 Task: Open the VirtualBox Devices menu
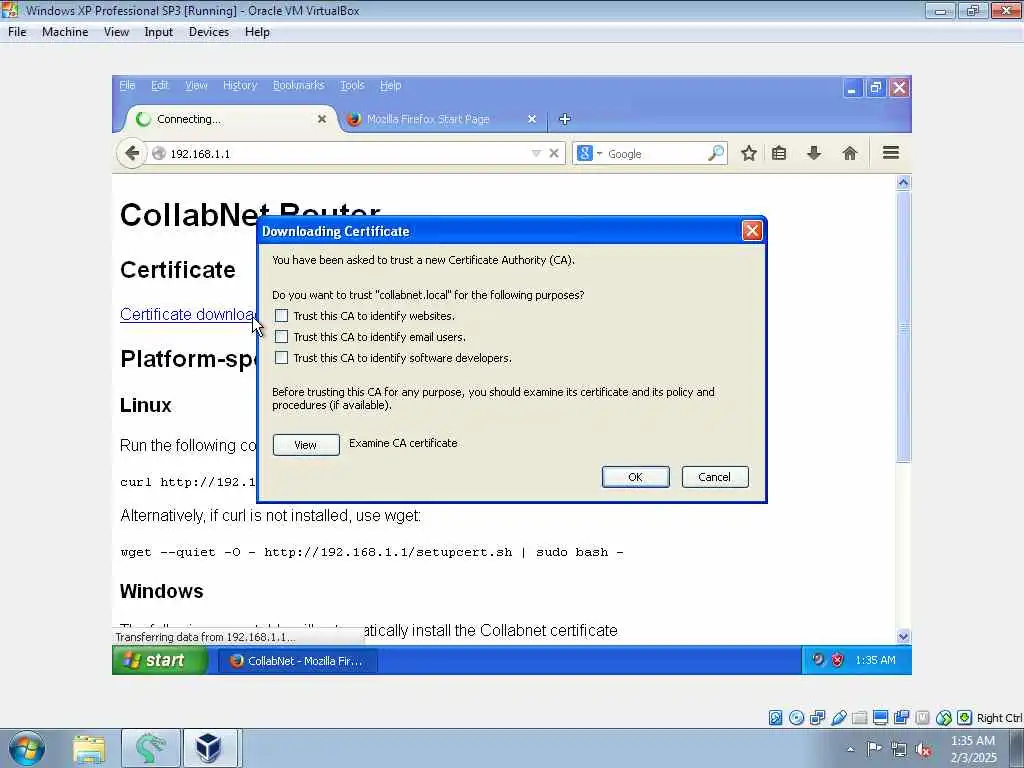click(209, 32)
